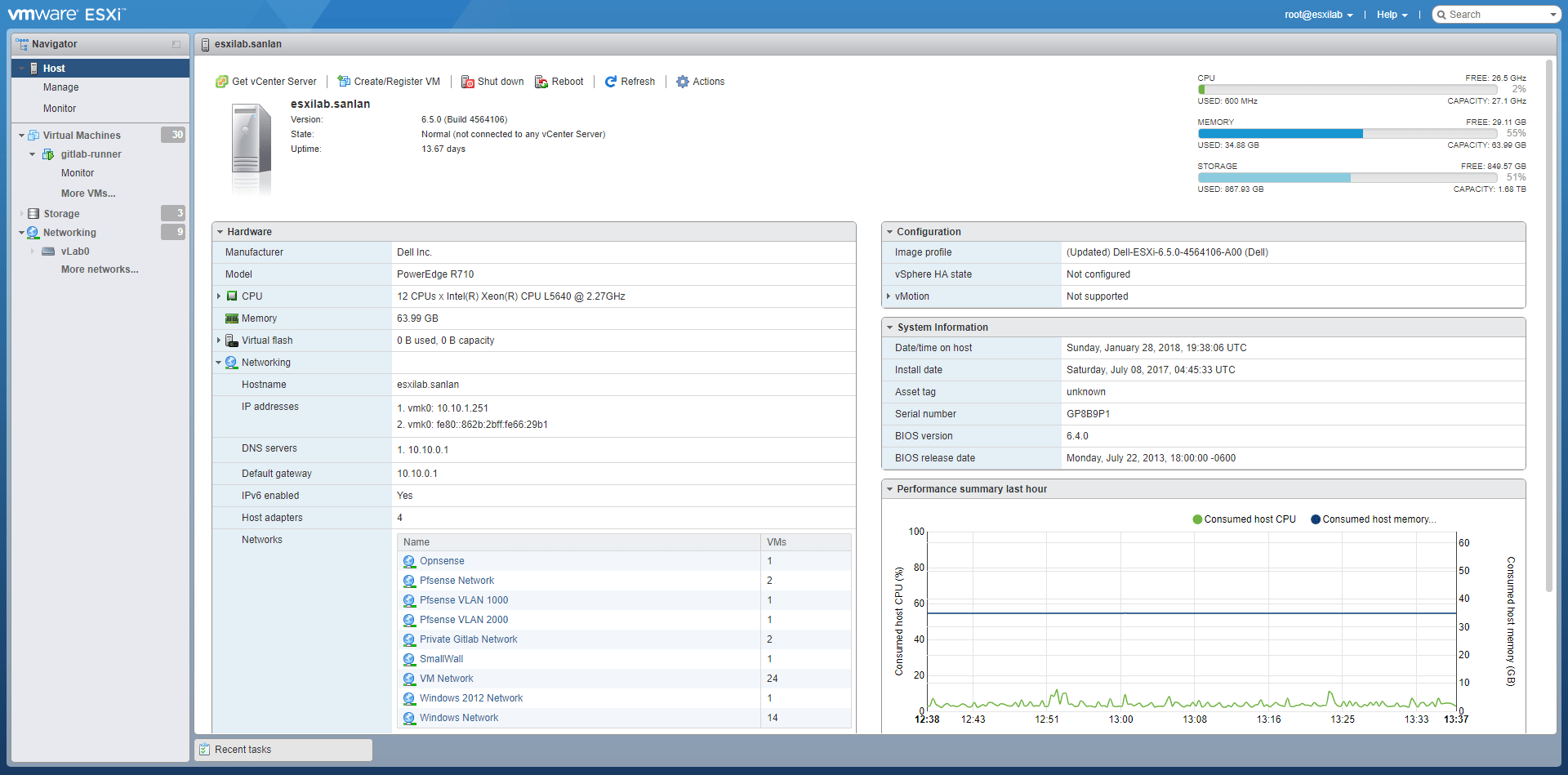Click the Shut down host icon
This screenshot has height=775, width=1568.
(x=468, y=82)
